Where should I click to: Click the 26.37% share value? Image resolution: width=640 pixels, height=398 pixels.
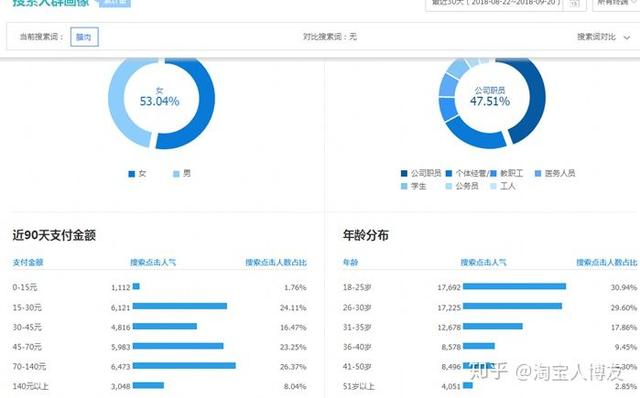click(x=293, y=367)
